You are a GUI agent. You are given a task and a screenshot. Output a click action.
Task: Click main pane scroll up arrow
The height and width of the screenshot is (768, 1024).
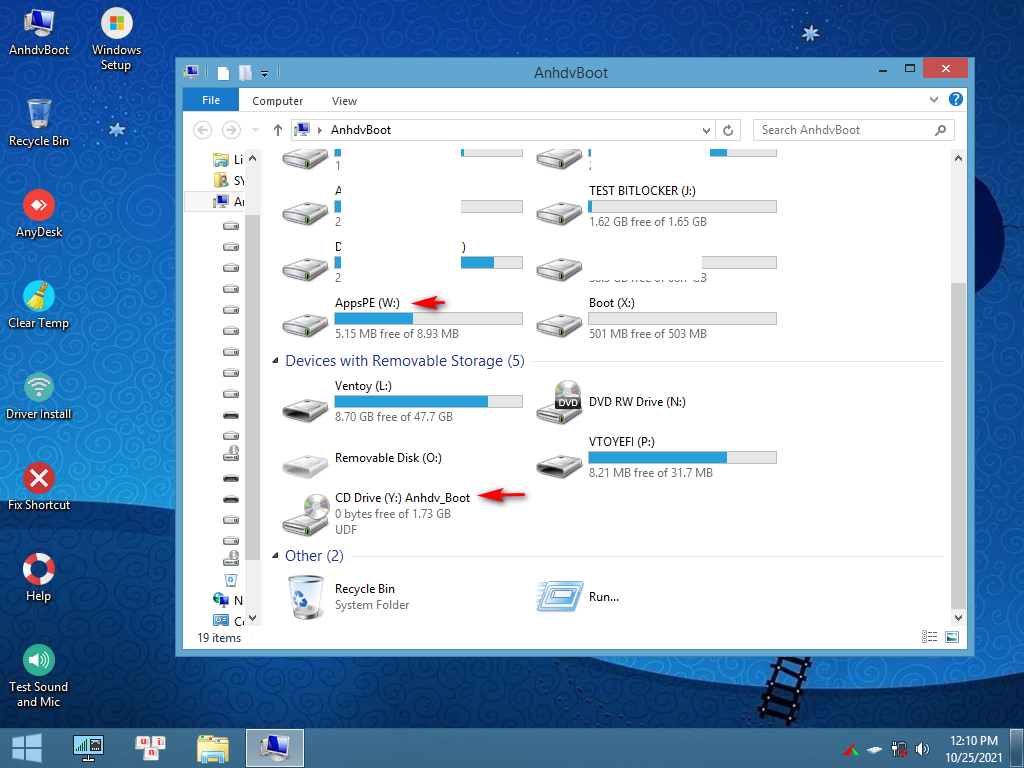pyautogui.click(x=958, y=158)
